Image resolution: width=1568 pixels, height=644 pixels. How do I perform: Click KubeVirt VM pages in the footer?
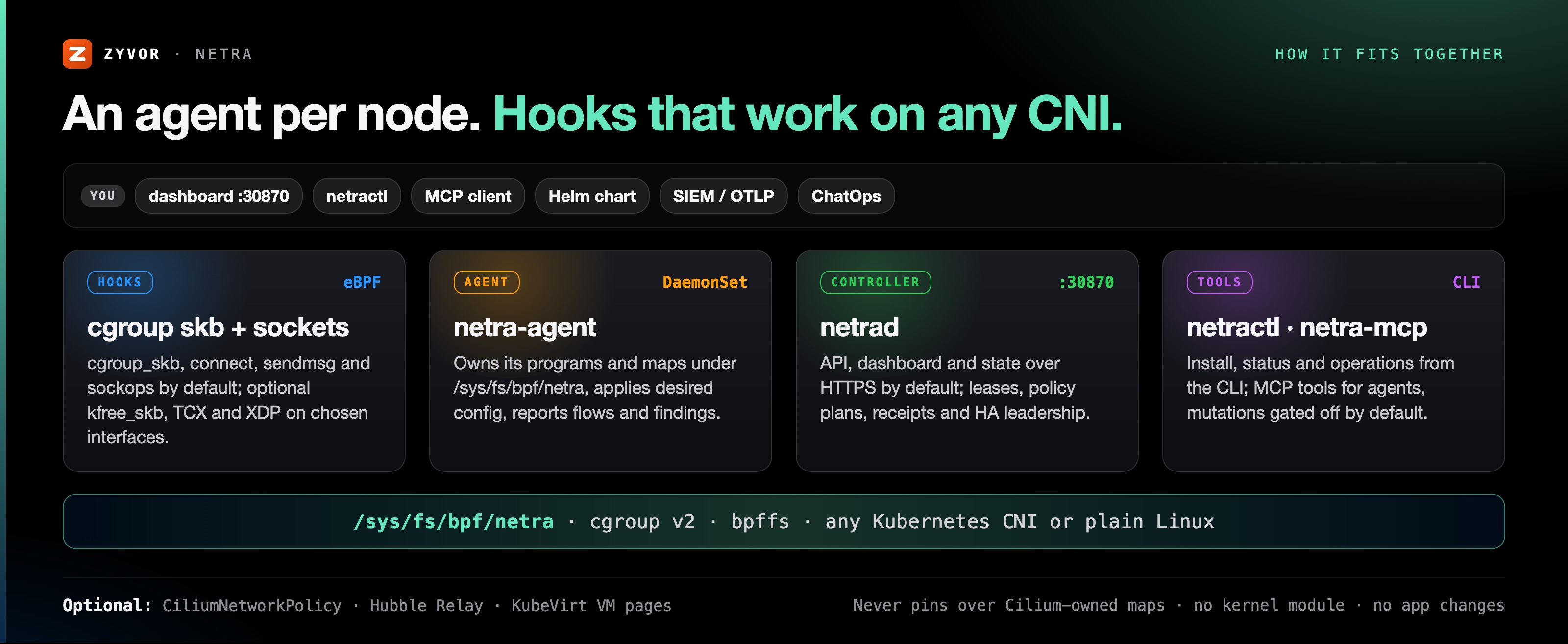pos(591,606)
